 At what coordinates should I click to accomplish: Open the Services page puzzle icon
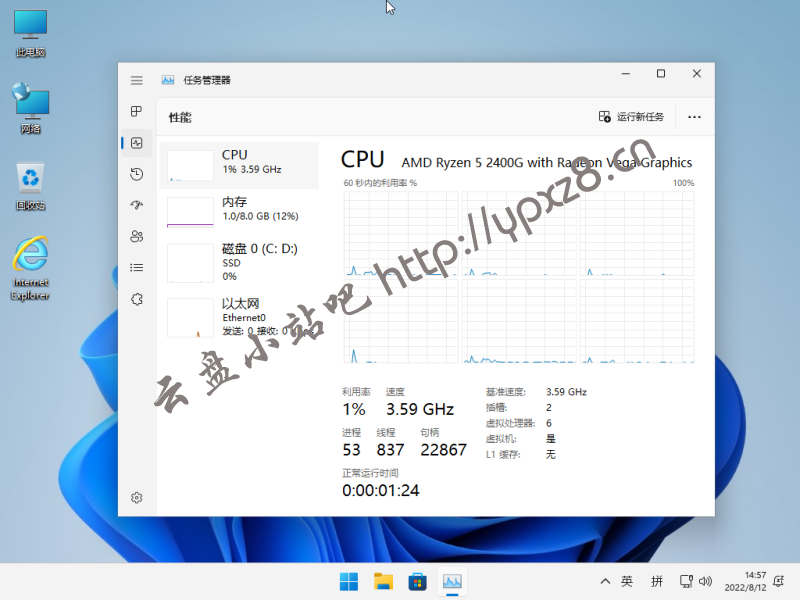[x=136, y=299]
